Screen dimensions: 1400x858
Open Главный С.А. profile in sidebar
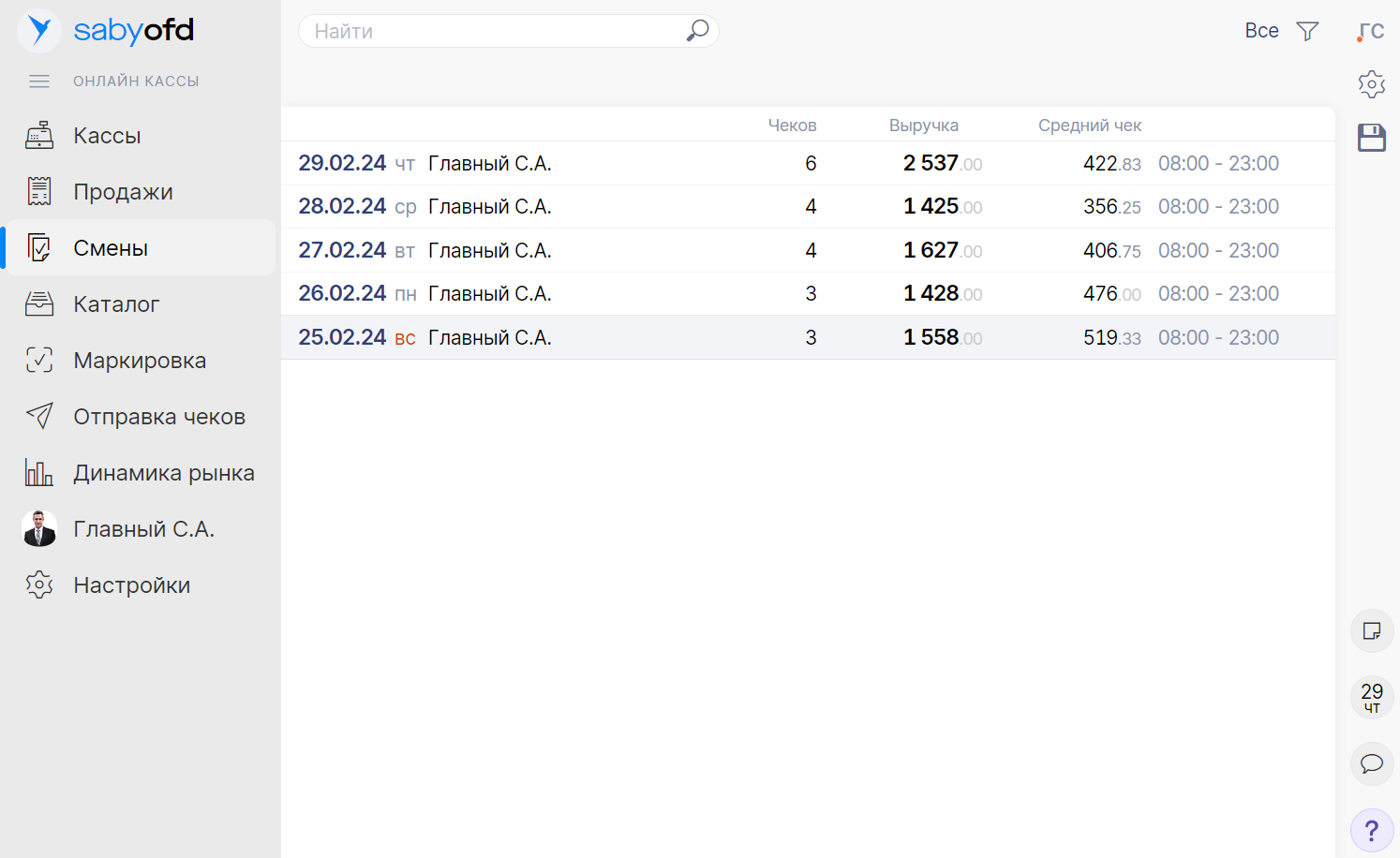point(143,529)
